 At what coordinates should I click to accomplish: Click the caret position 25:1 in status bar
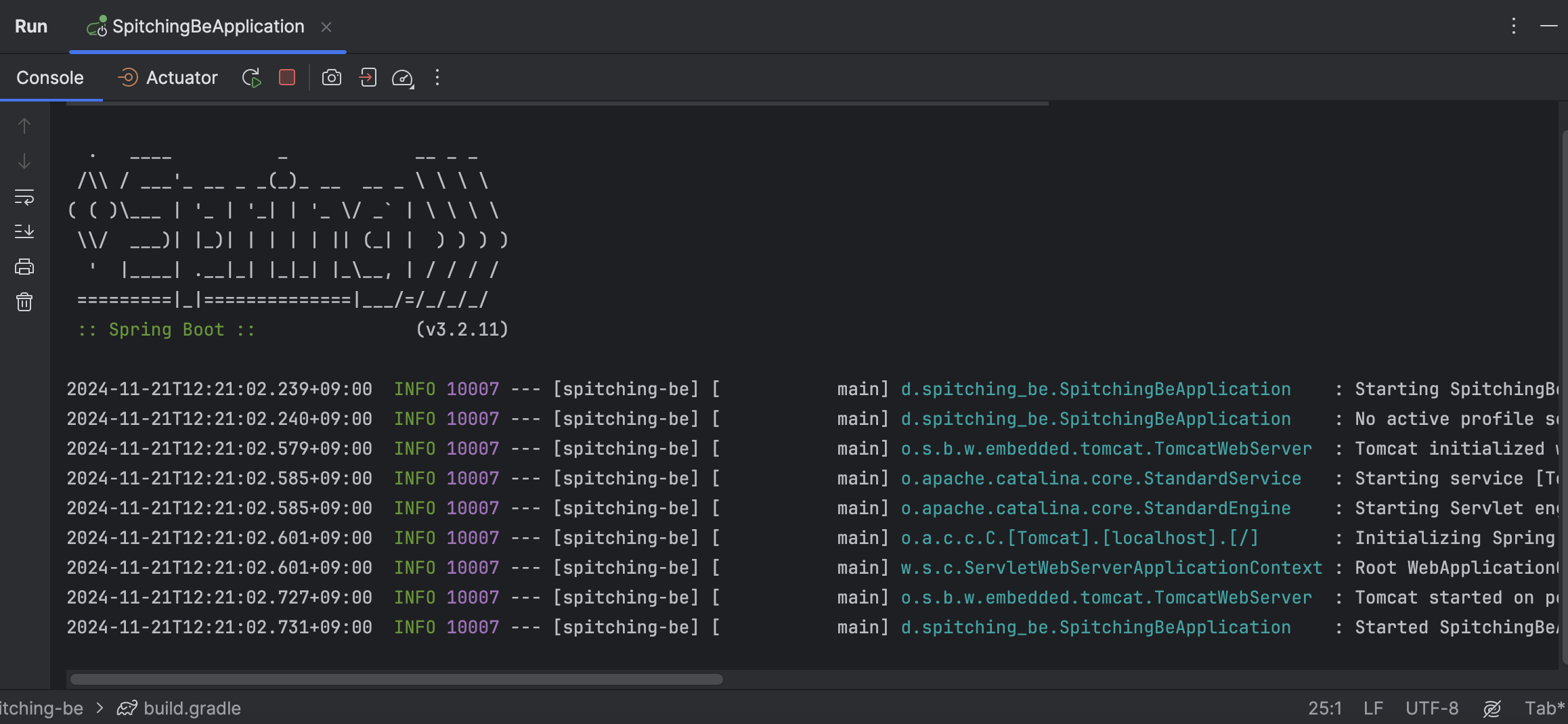pyautogui.click(x=1325, y=708)
